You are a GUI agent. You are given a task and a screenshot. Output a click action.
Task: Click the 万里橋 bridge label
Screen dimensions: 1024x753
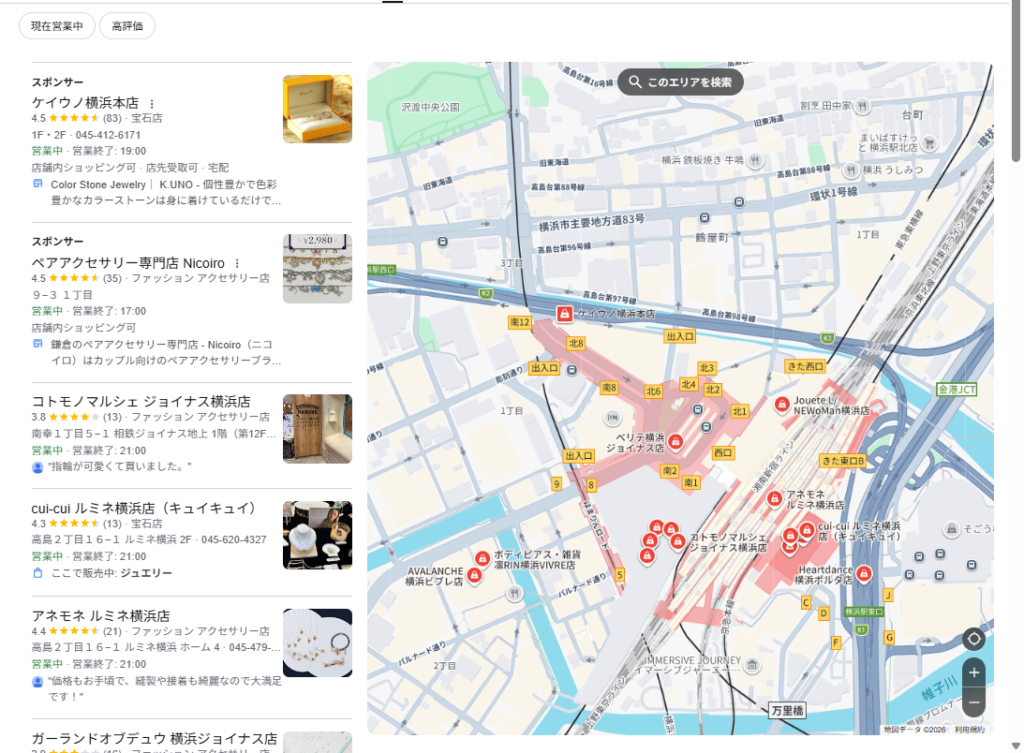tap(787, 711)
